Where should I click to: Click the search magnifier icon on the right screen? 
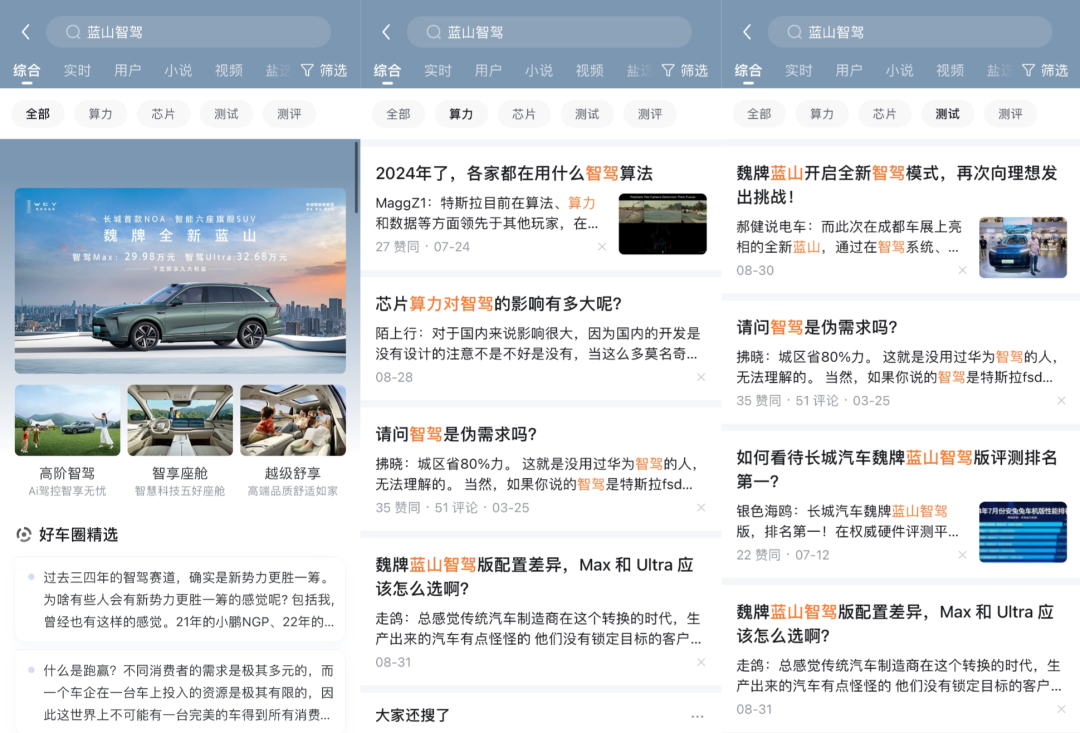[x=794, y=32]
